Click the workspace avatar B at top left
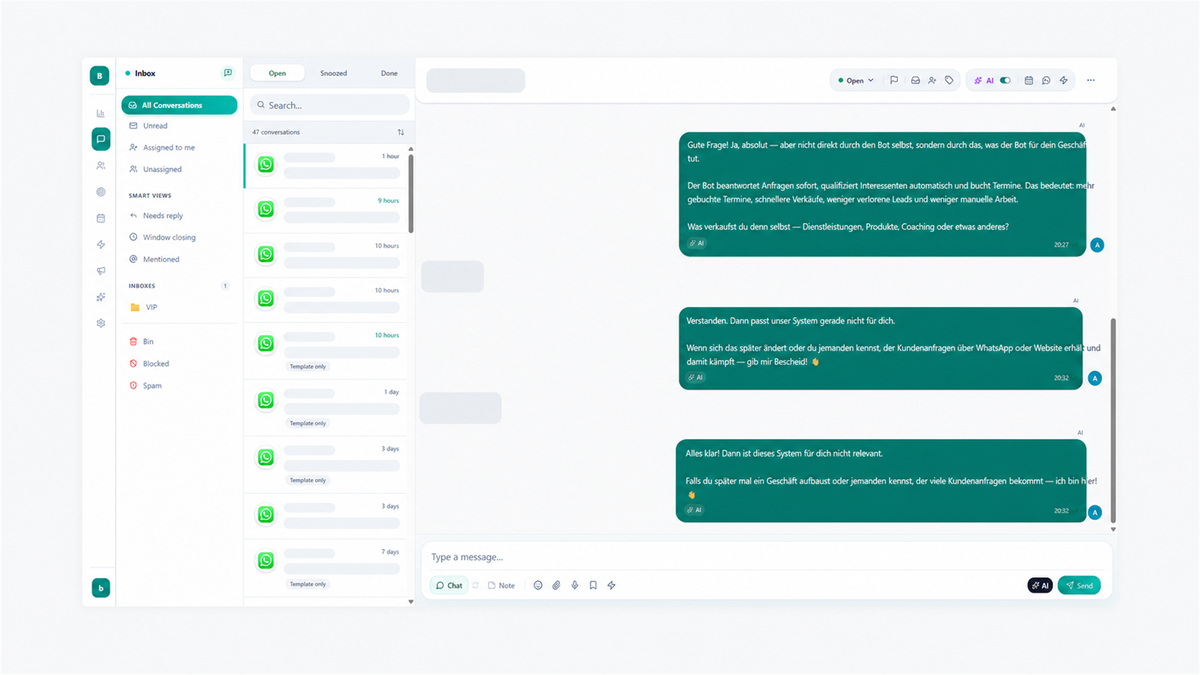1200x675 pixels. 100,76
